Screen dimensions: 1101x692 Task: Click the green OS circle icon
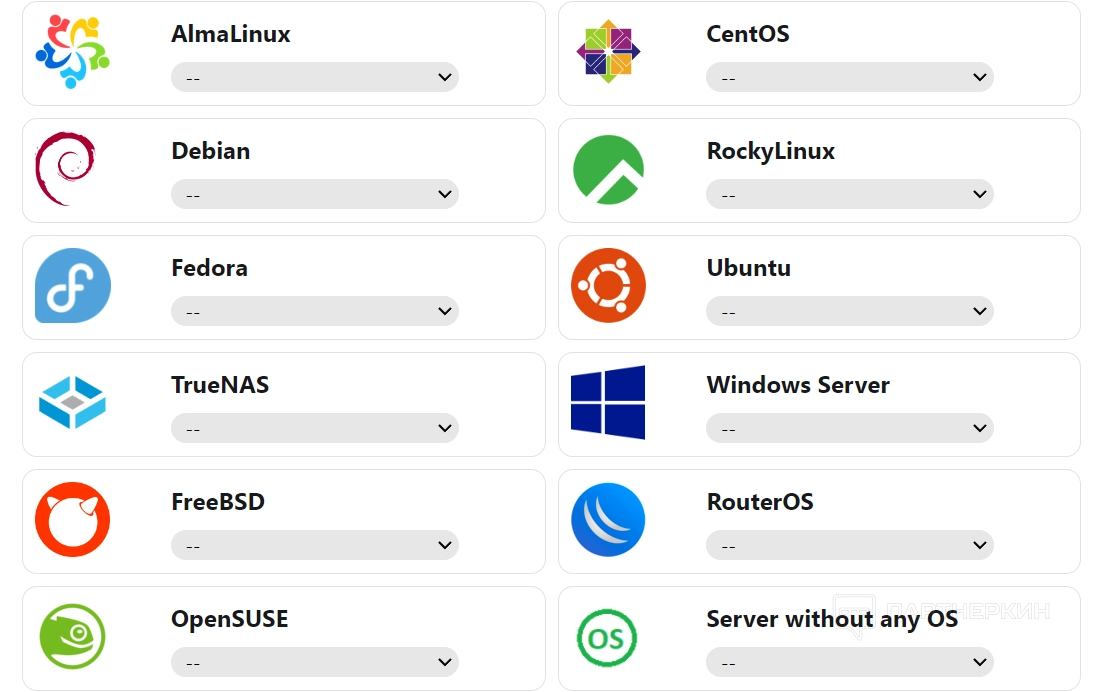pos(606,638)
